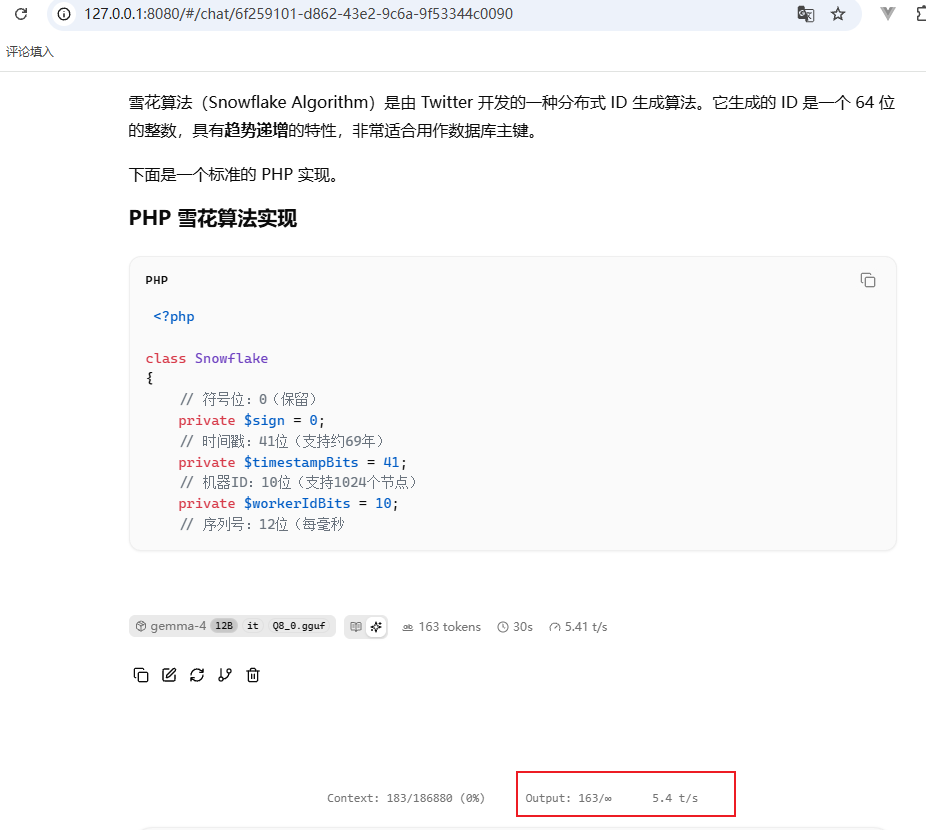Delete this message with trash icon
Viewport: 926px width, 830px height.
point(253,675)
